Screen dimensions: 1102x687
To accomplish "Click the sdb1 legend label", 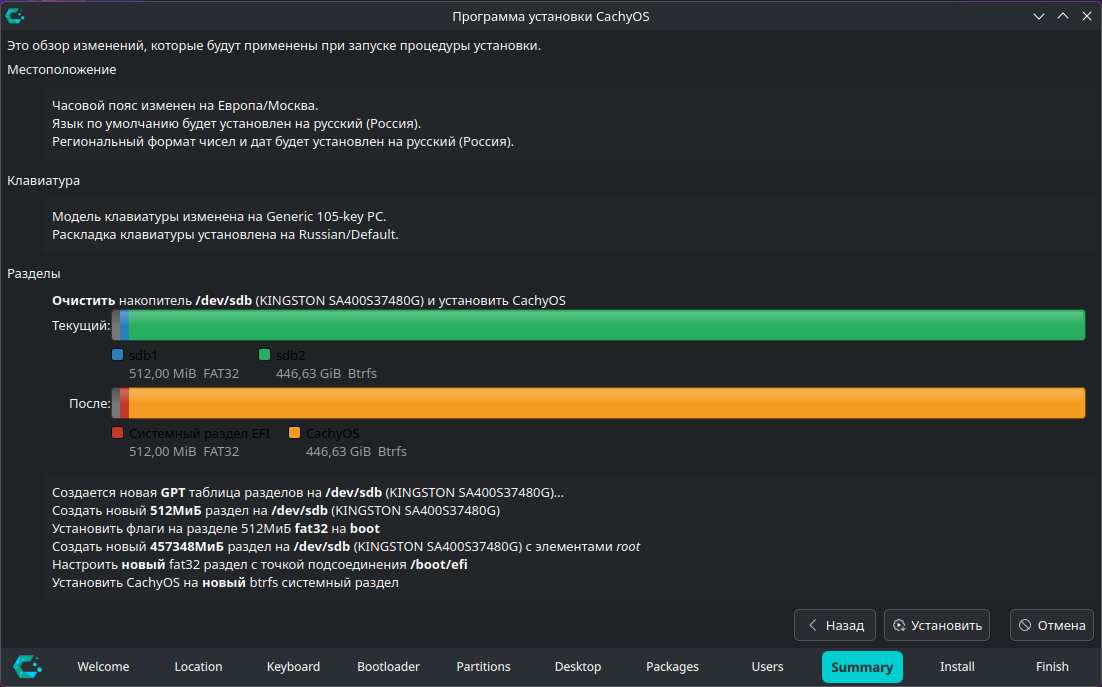I will pos(143,355).
